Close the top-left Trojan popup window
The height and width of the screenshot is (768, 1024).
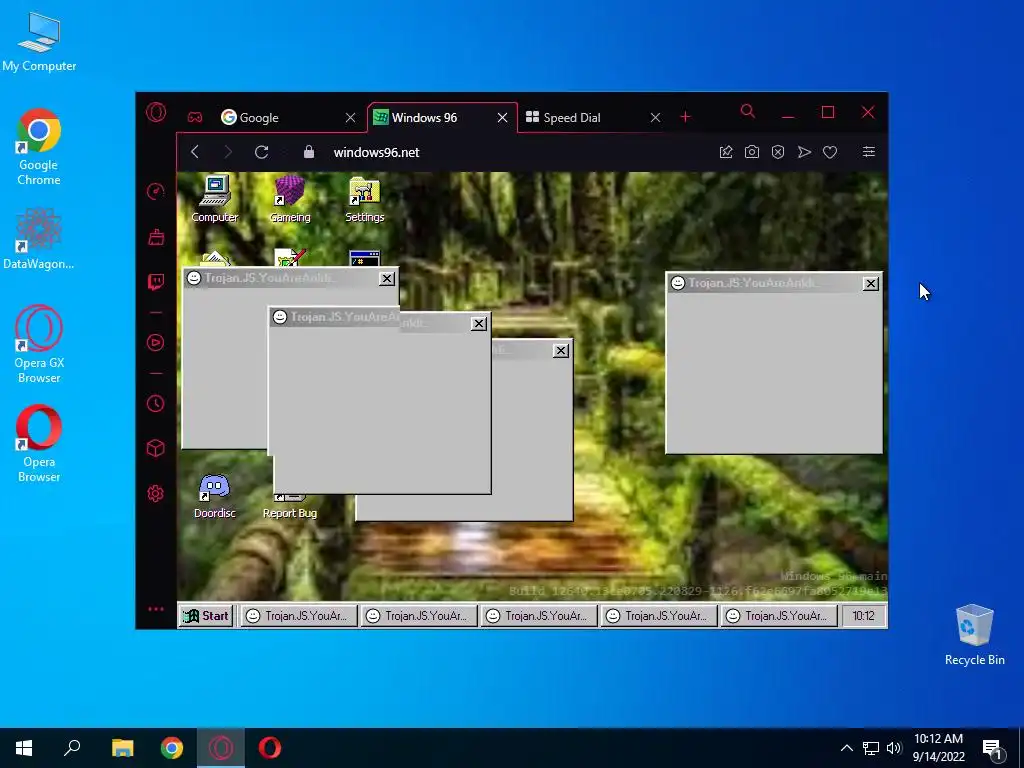[x=387, y=278]
